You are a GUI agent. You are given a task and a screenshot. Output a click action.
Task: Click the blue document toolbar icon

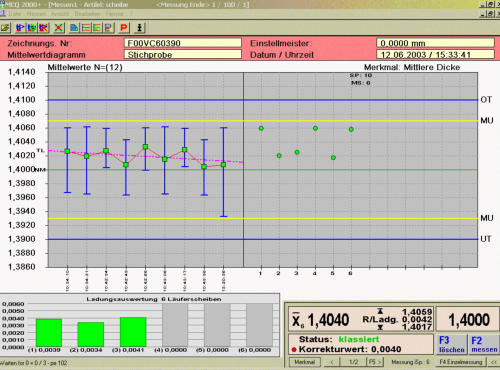pyautogui.click(x=74, y=28)
